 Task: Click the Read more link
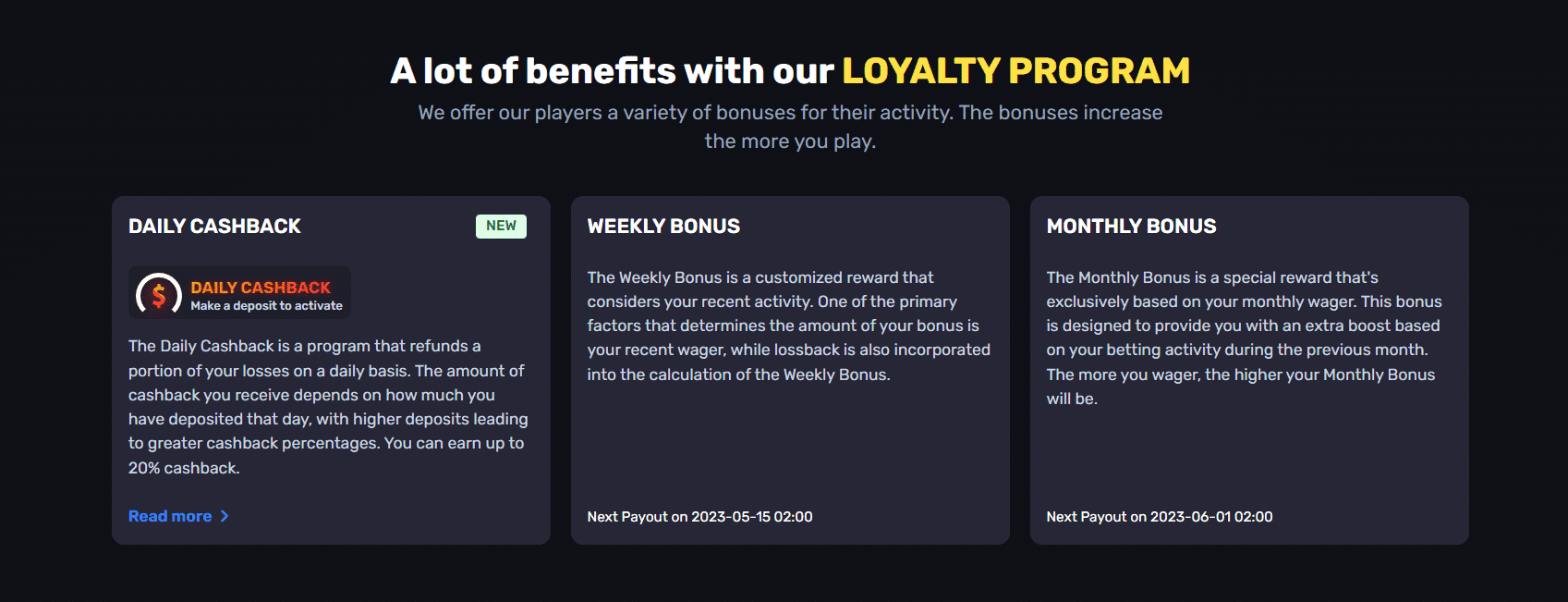click(x=170, y=516)
